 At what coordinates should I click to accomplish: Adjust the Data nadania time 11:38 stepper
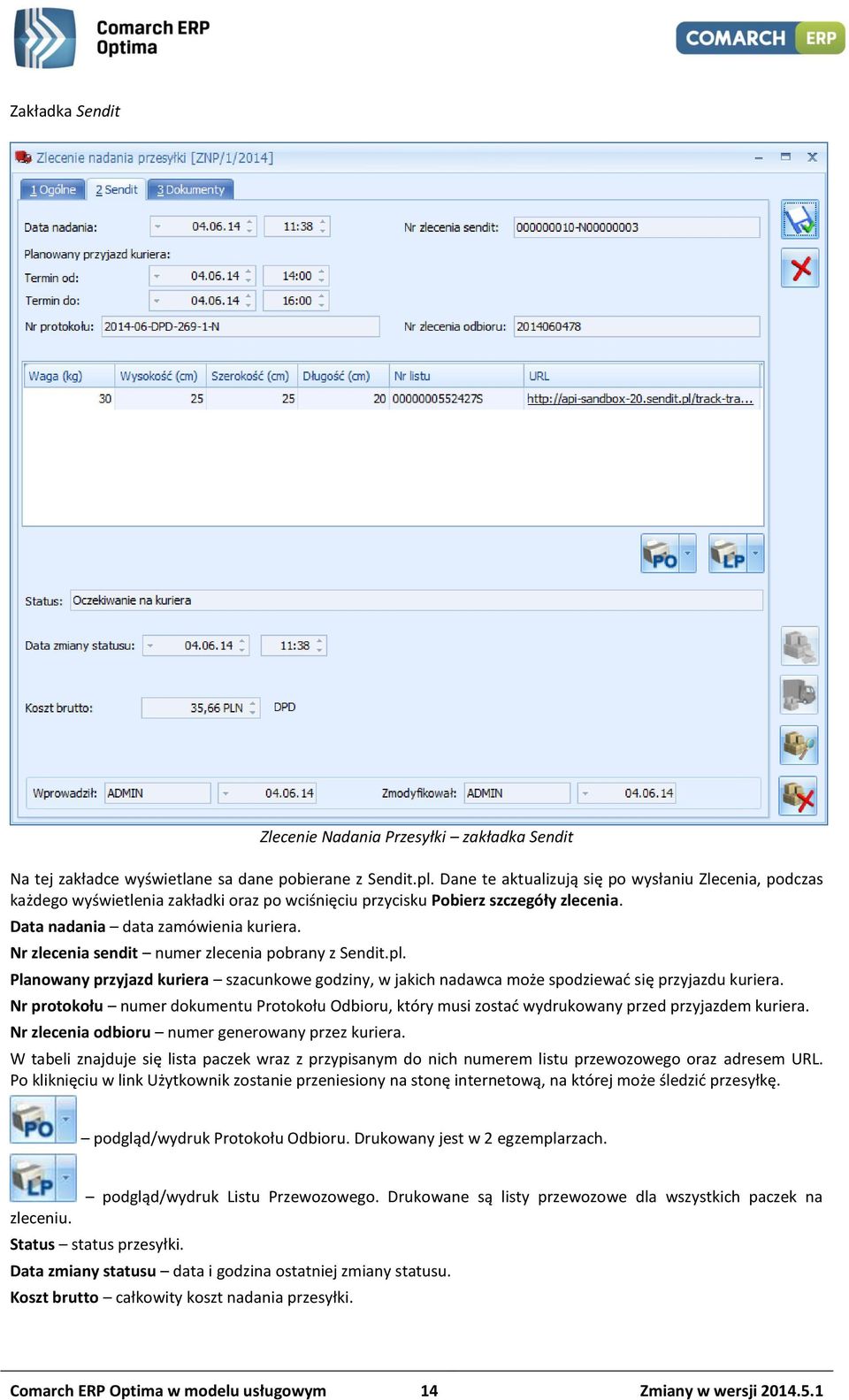pos(323,226)
